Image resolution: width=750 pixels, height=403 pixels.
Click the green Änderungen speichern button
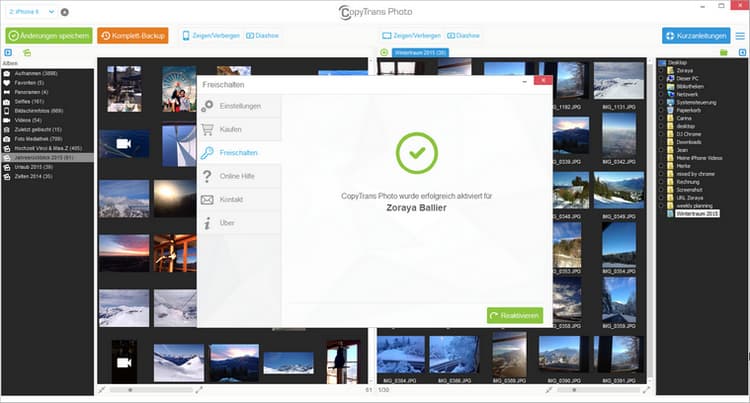pos(49,36)
